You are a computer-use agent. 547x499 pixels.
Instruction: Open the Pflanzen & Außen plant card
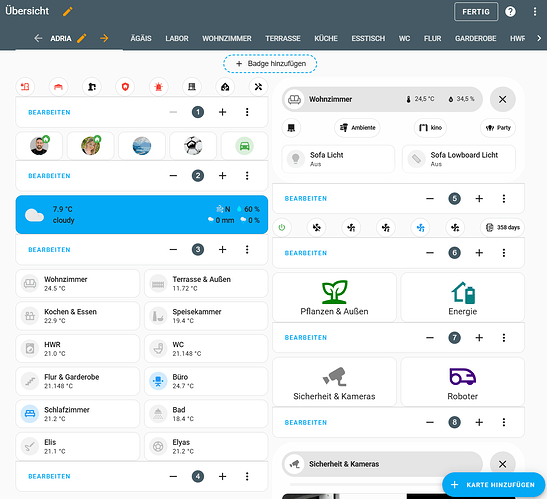pyautogui.click(x=334, y=297)
